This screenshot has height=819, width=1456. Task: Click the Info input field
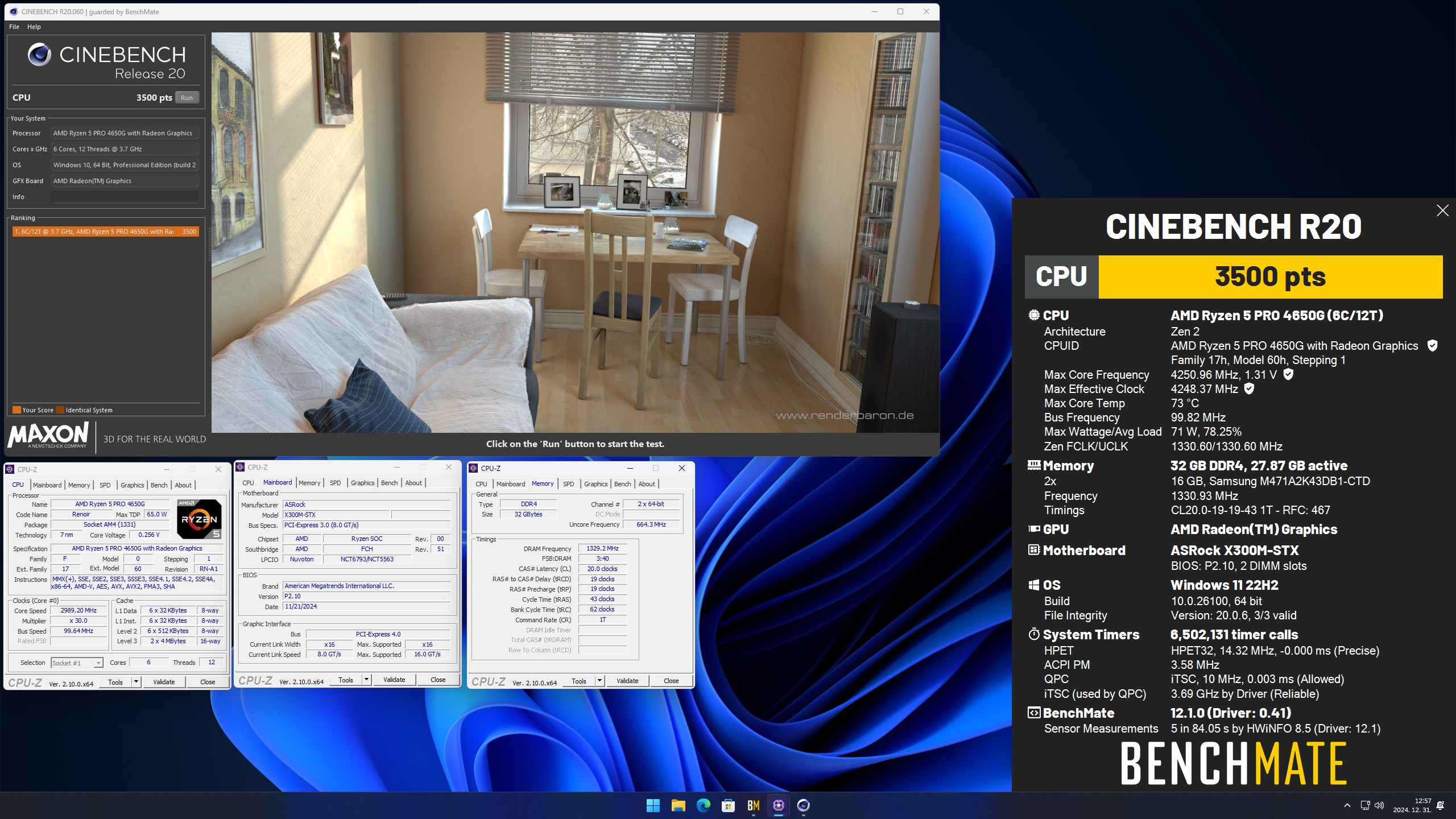point(125,197)
